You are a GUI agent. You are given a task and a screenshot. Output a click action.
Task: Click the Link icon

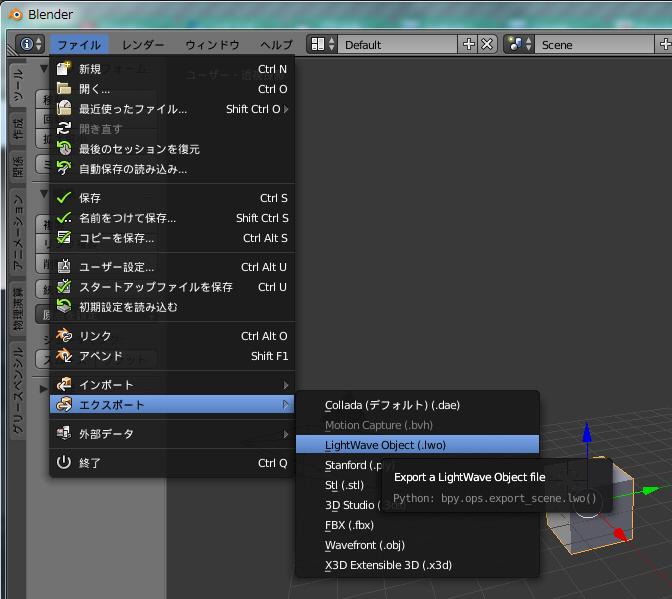(64, 335)
